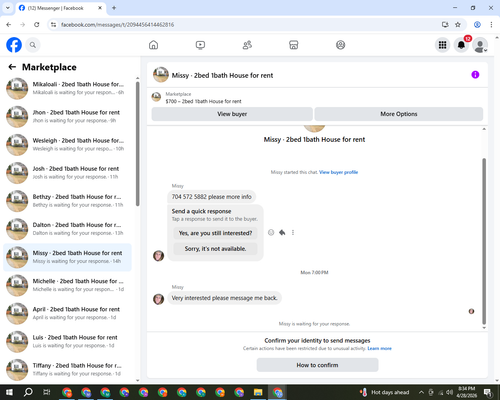The width and height of the screenshot is (500, 400).
Task: Click the '$700 – 2bed 1bath House for rent' listing
Action: tap(203, 101)
